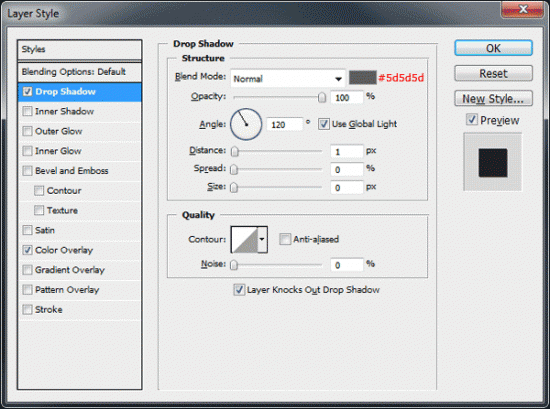This screenshot has width=550, height=409.
Task: Close the Layer Style dialog
Action: tap(522, 9)
